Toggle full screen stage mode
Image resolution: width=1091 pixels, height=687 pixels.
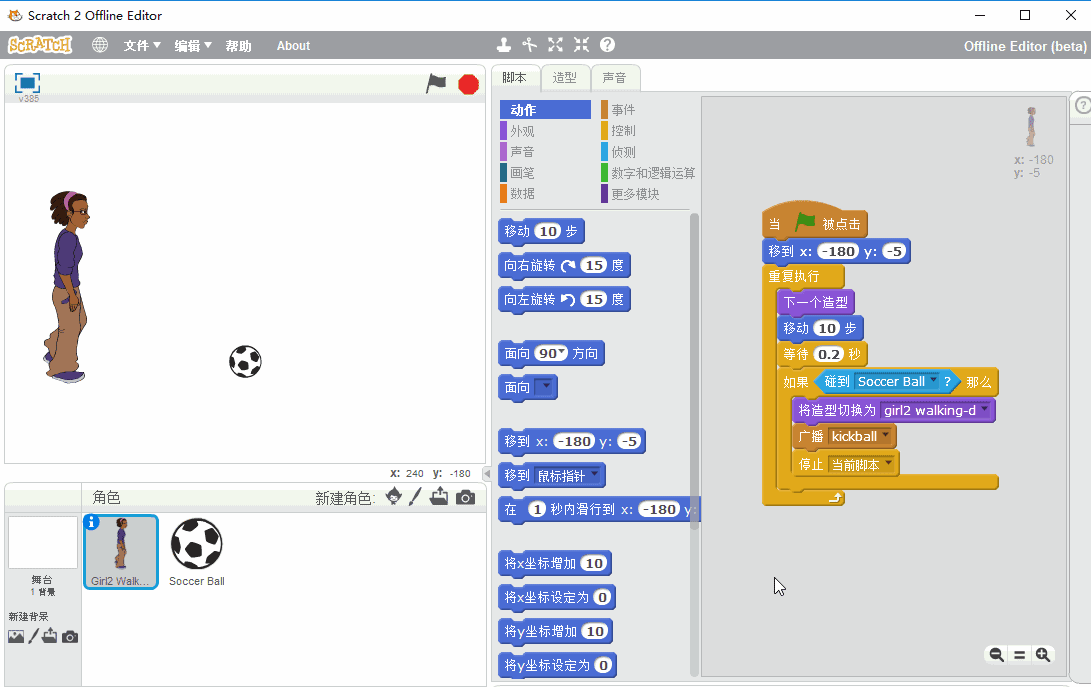[x=27, y=84]
